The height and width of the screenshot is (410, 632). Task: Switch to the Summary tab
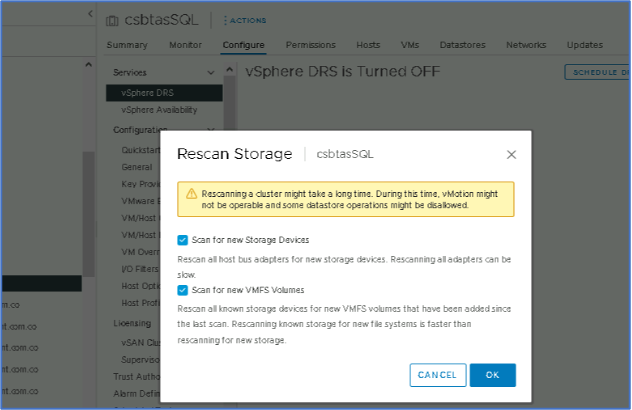click(127, 45)
